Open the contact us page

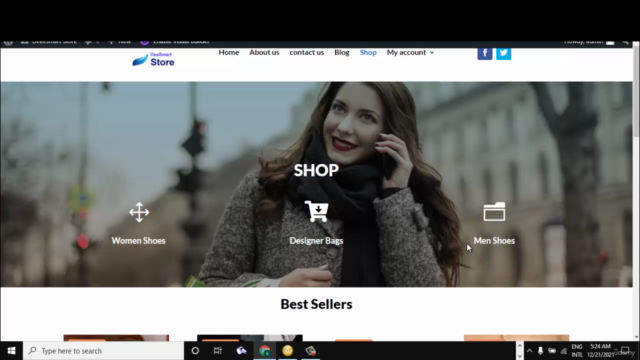(307, 52)
